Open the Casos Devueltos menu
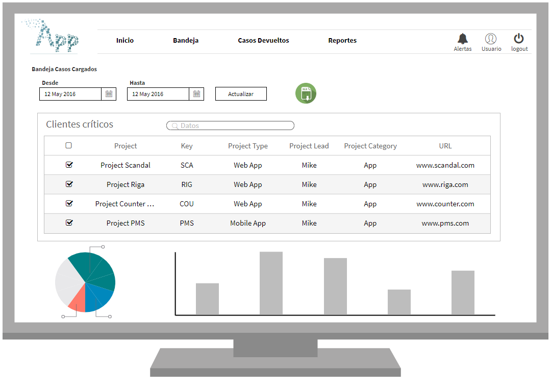The image size is (551, 377). tap(263, 40)
